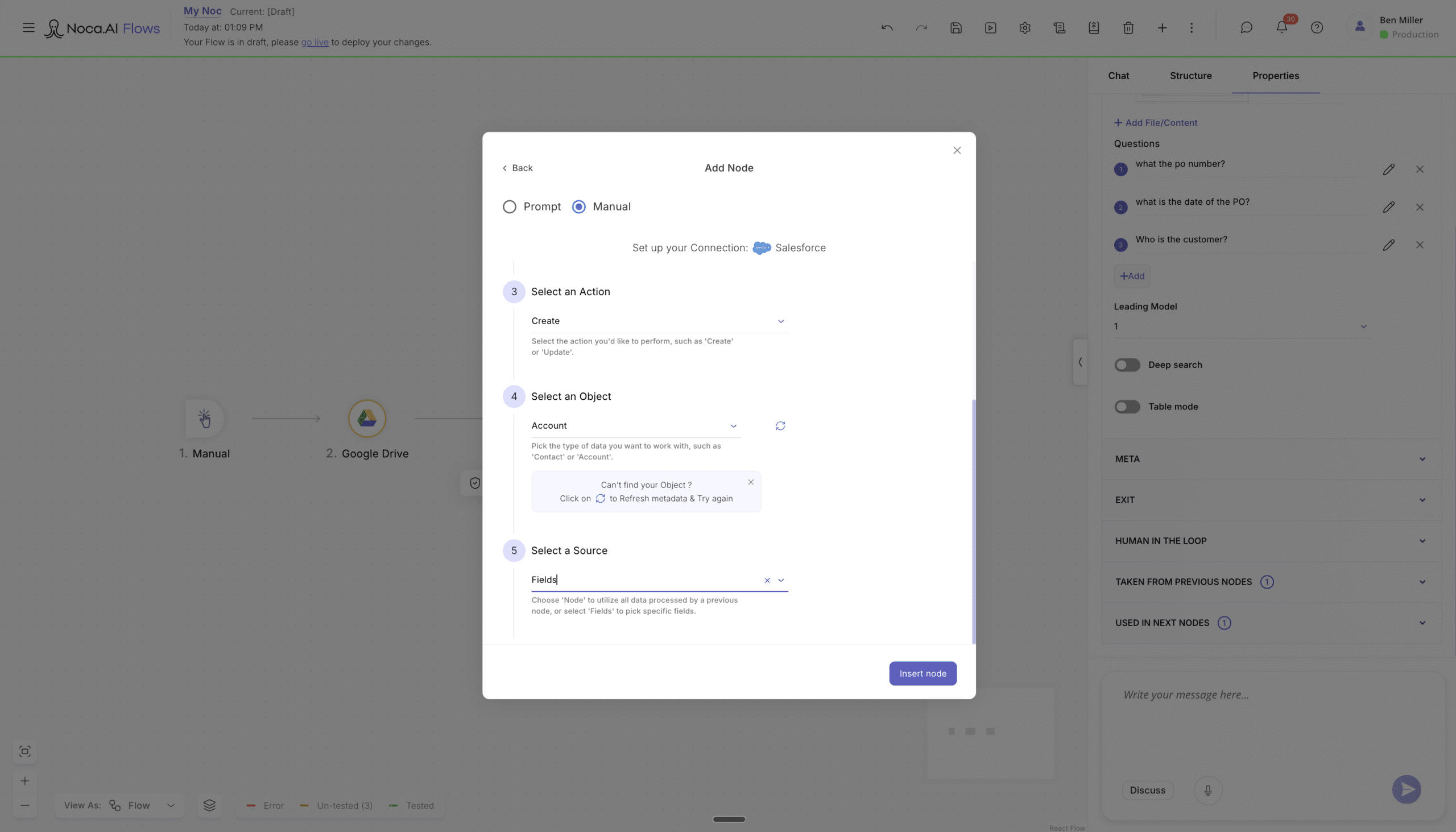Open the hamburger main menu
Screen dimensions: 1456x832
28,27
